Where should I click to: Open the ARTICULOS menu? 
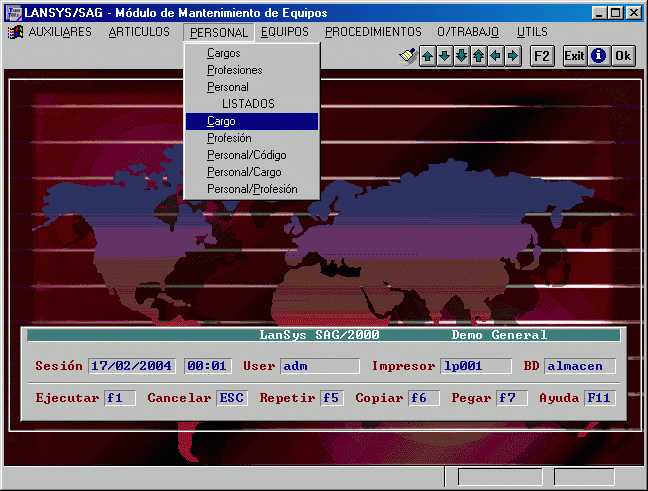pos(139,32)
